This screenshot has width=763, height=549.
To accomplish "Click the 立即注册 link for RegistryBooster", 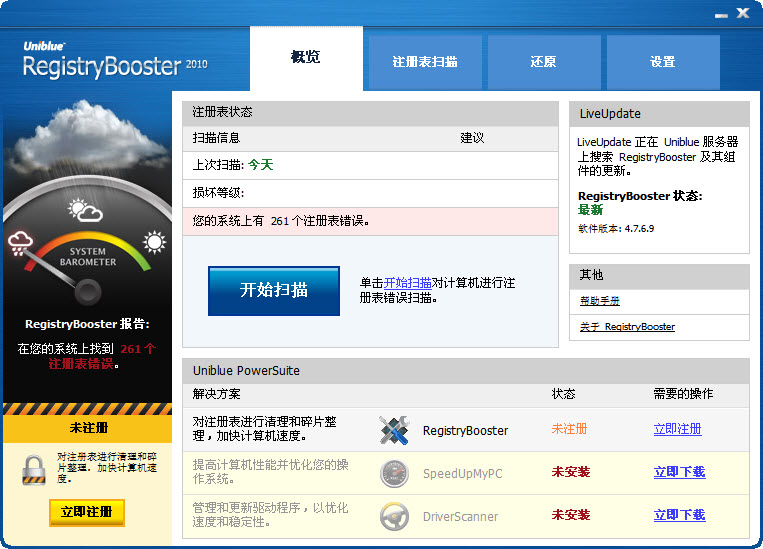I will click(x=677, y=429).
